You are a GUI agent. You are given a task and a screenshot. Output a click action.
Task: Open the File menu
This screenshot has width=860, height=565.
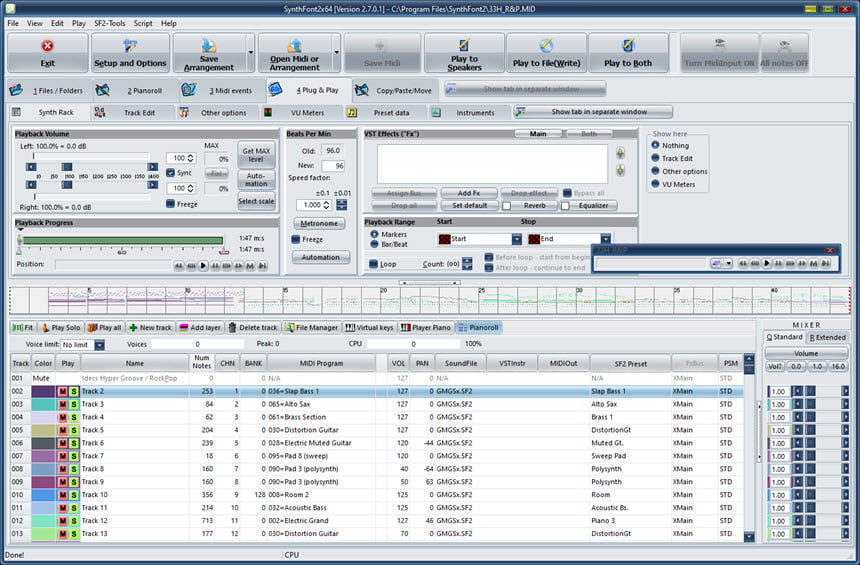pos(13,24)
